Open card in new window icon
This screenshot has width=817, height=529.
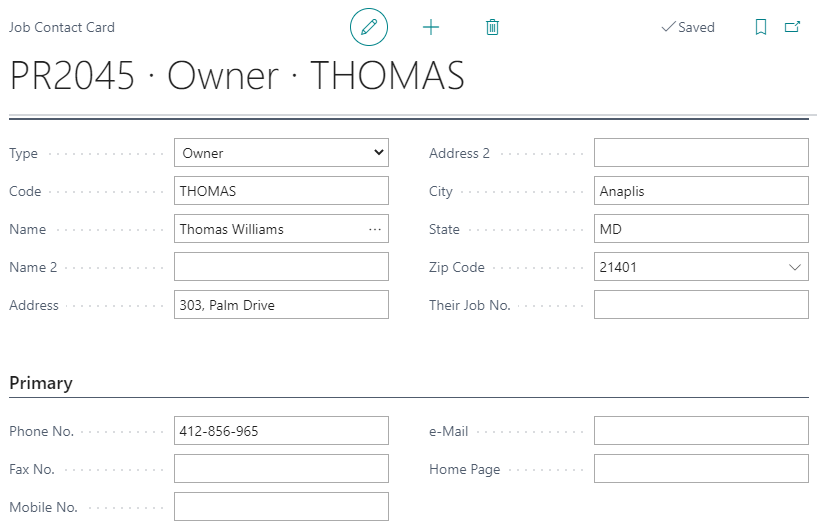point(792,27)
